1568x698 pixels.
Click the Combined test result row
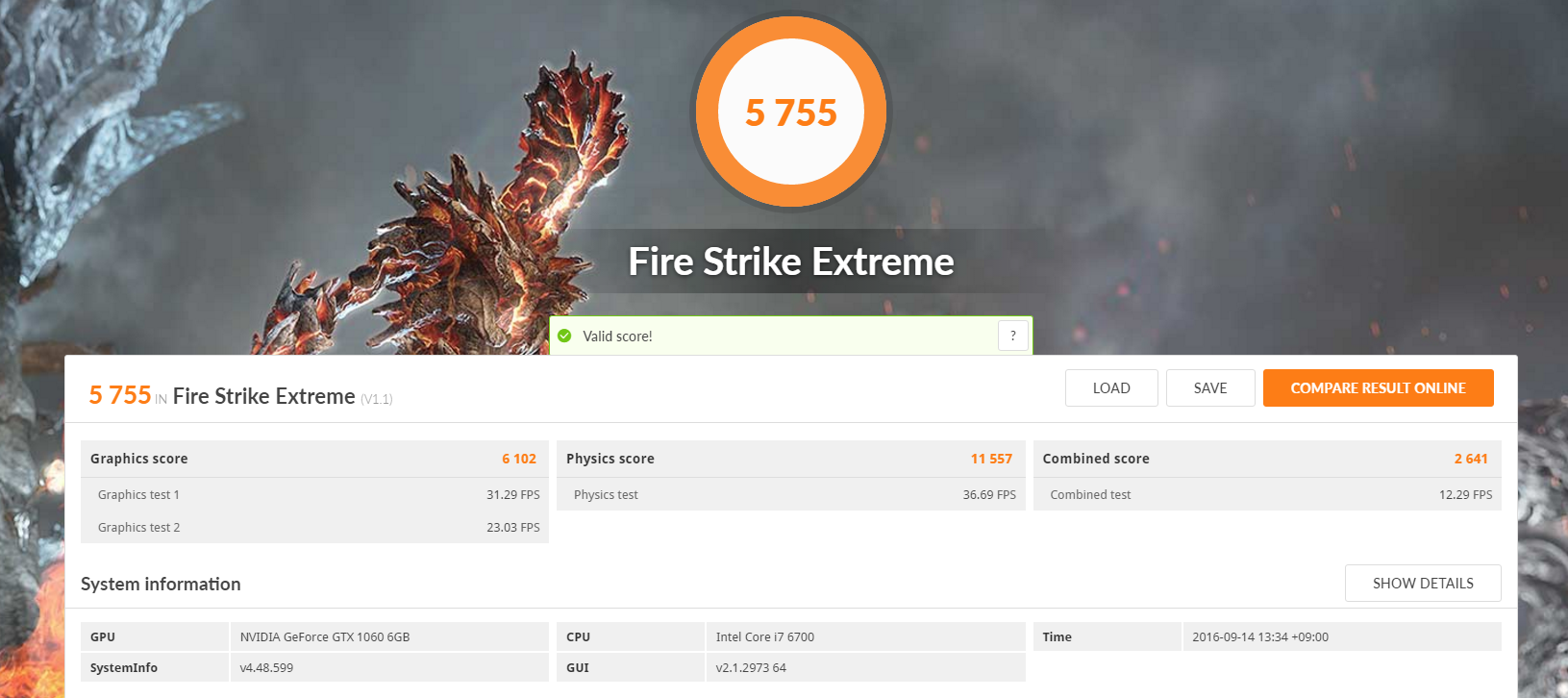[x=1267, y=494]
